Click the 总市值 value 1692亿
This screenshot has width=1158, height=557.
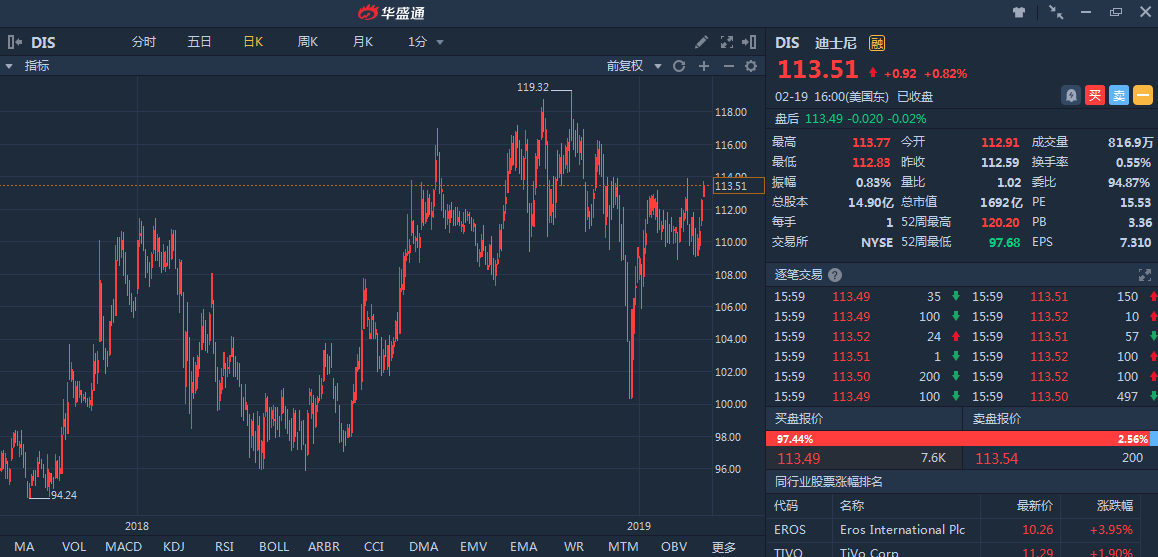click(x=1001, y=202)
